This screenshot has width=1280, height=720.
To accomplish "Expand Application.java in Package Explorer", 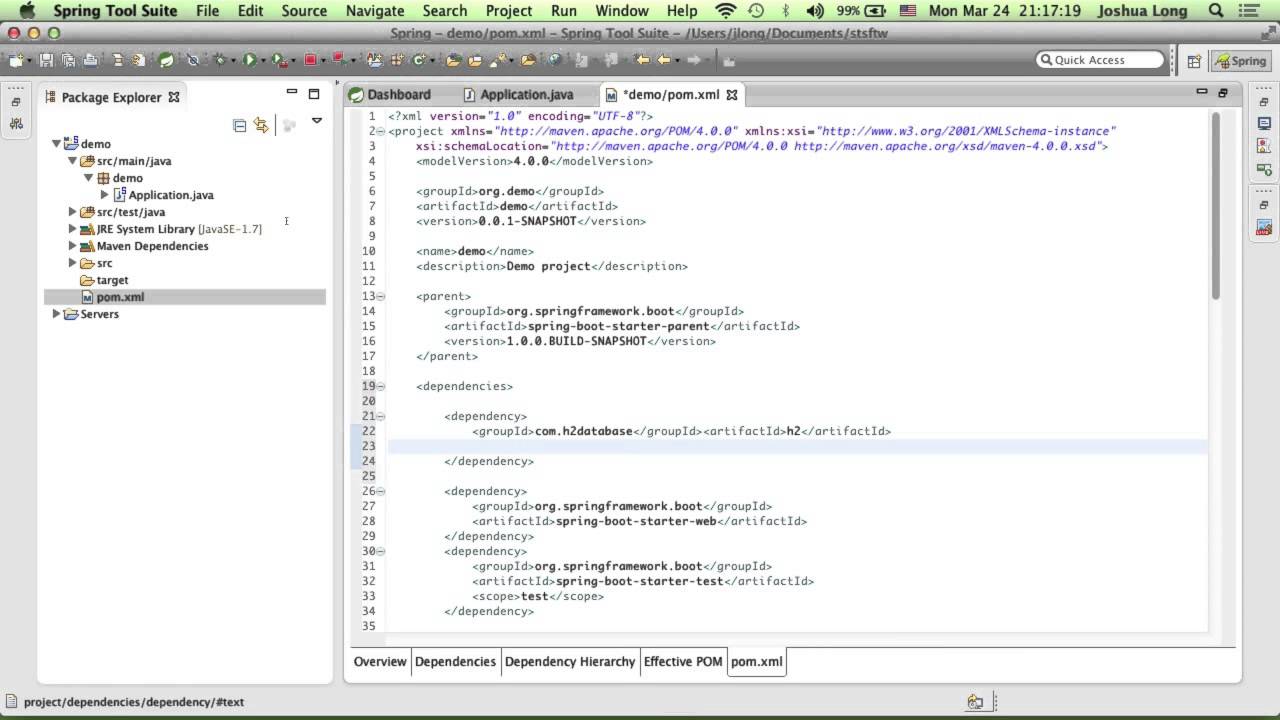I will point(104,195).
